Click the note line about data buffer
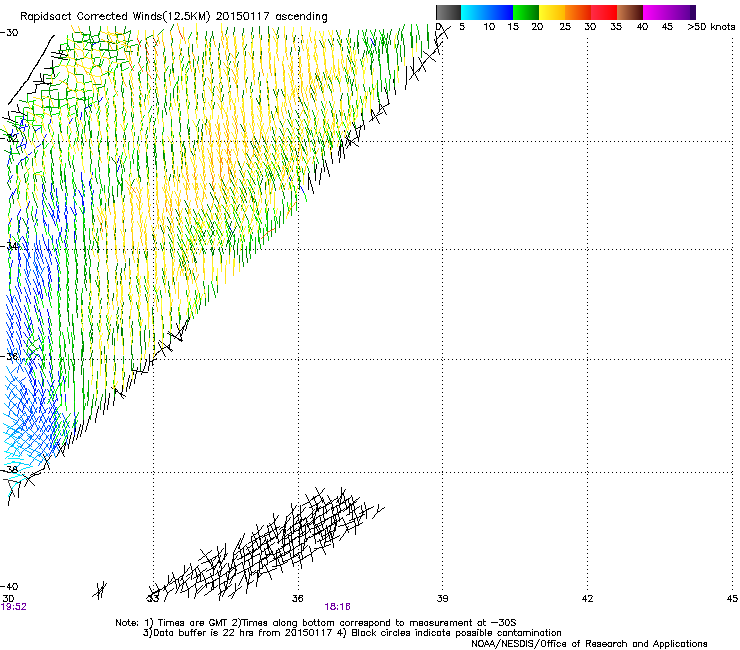This screenshot has height=650, width=740. click(352, 633)
